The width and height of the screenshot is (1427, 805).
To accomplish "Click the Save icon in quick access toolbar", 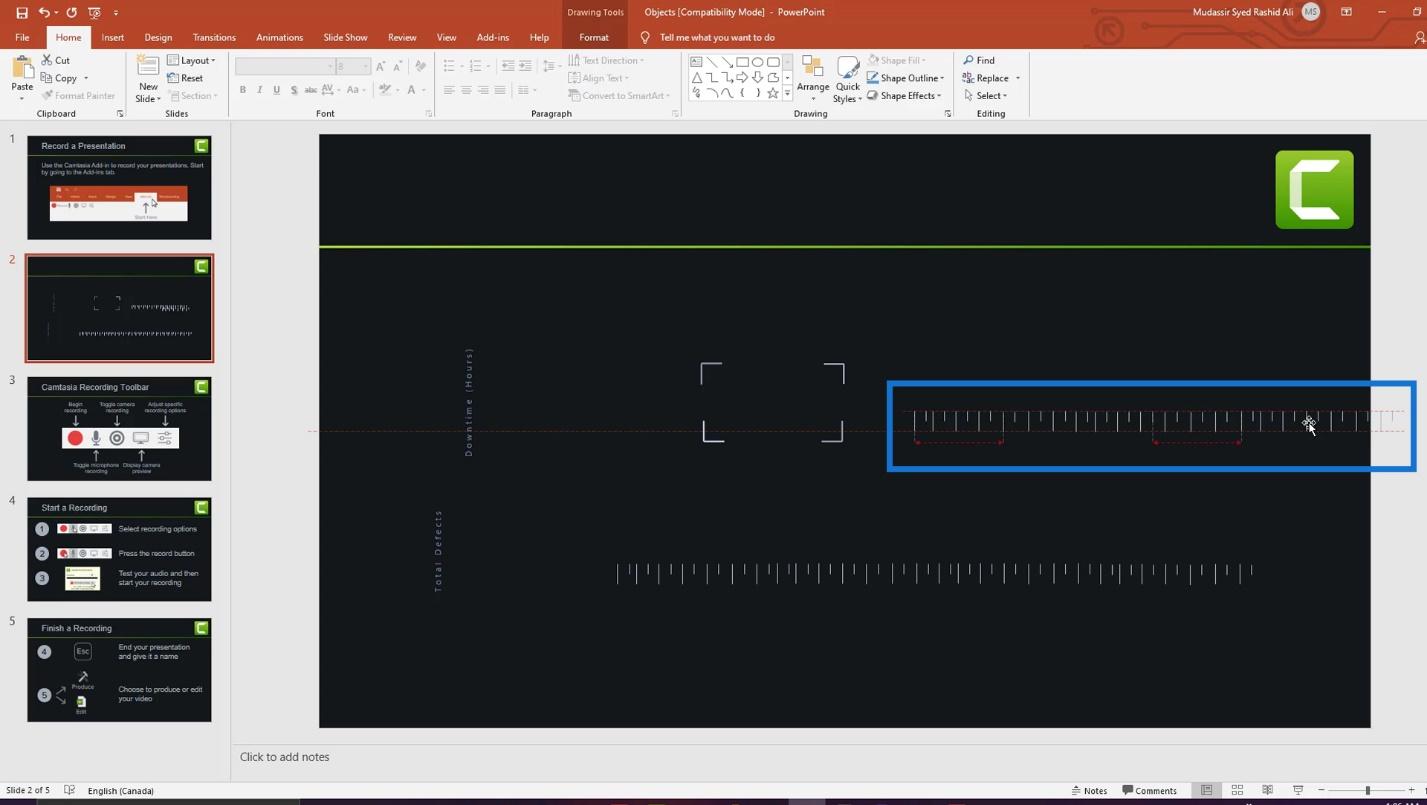I will point(21,13).
